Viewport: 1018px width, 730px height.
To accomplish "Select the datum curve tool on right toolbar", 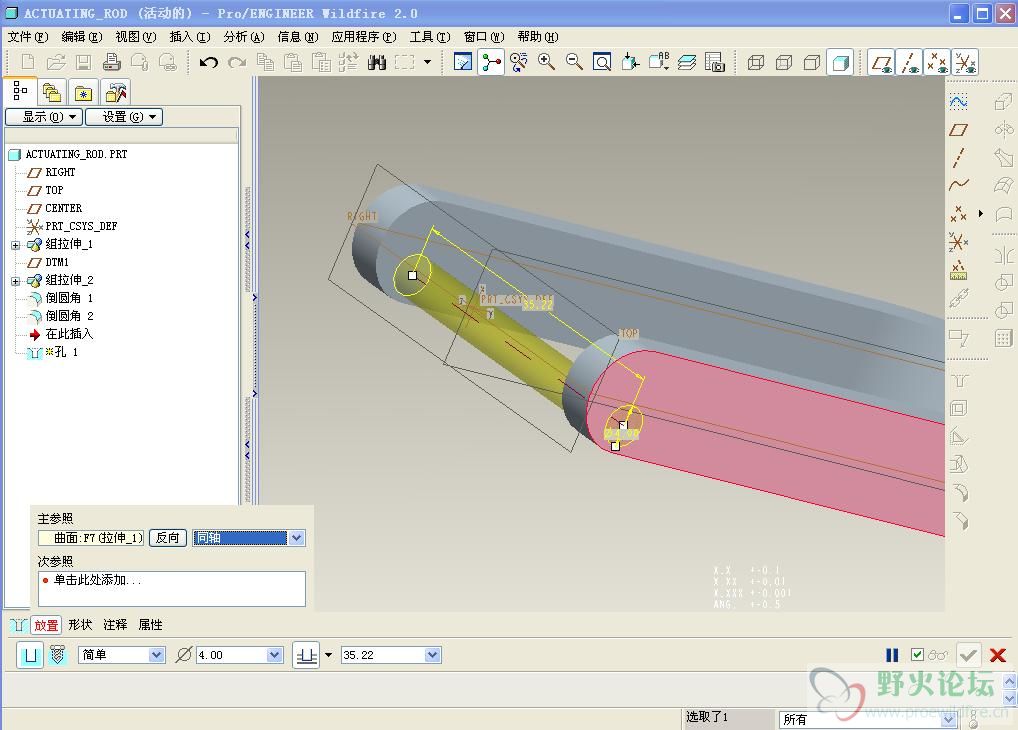I will 958,185.
